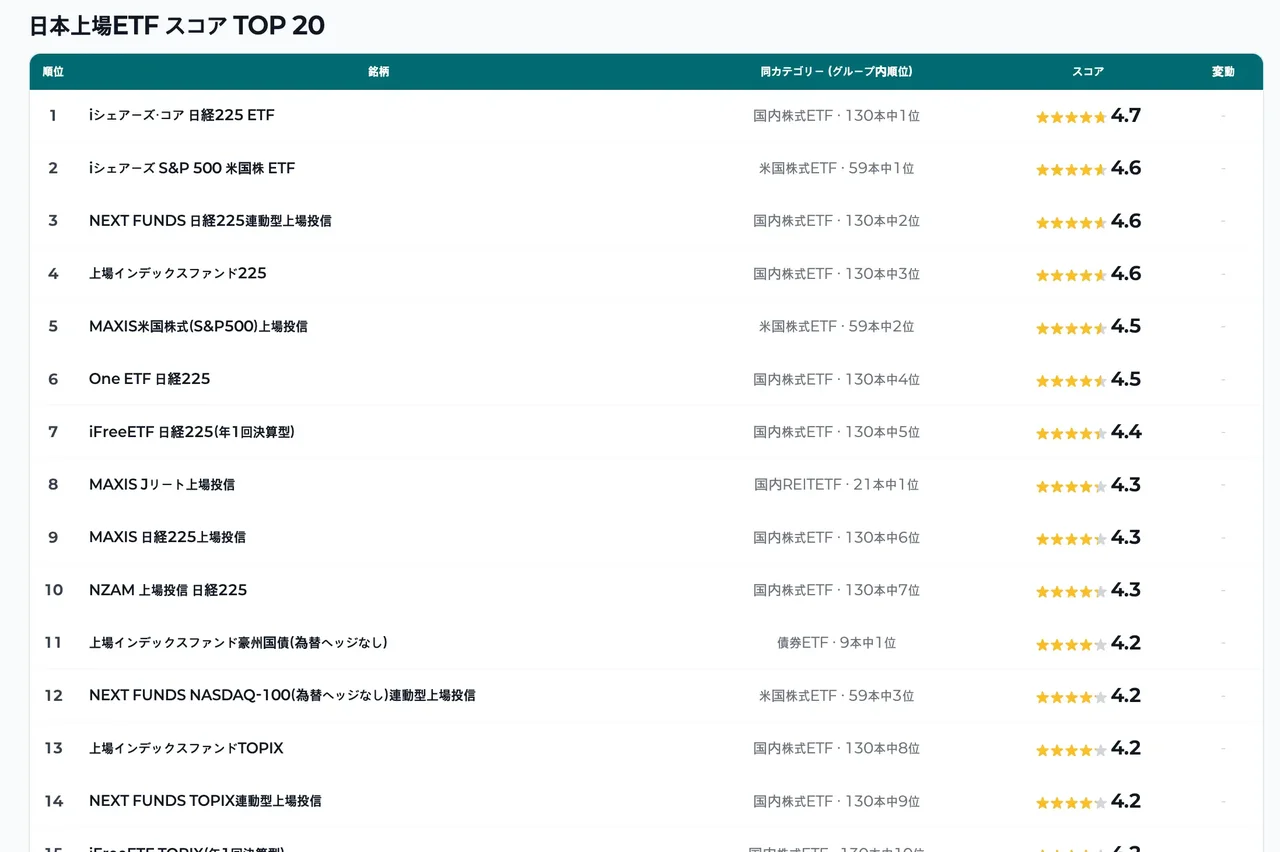
Task: Click 国内株式ETF · 130本中3位
Action: click(x=836, y=274)
